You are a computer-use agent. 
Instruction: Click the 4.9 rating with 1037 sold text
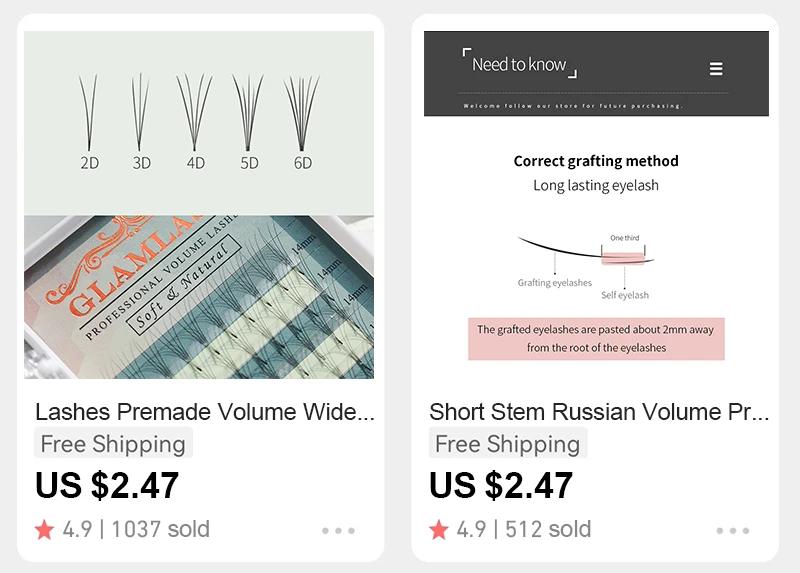coord(136,530)
